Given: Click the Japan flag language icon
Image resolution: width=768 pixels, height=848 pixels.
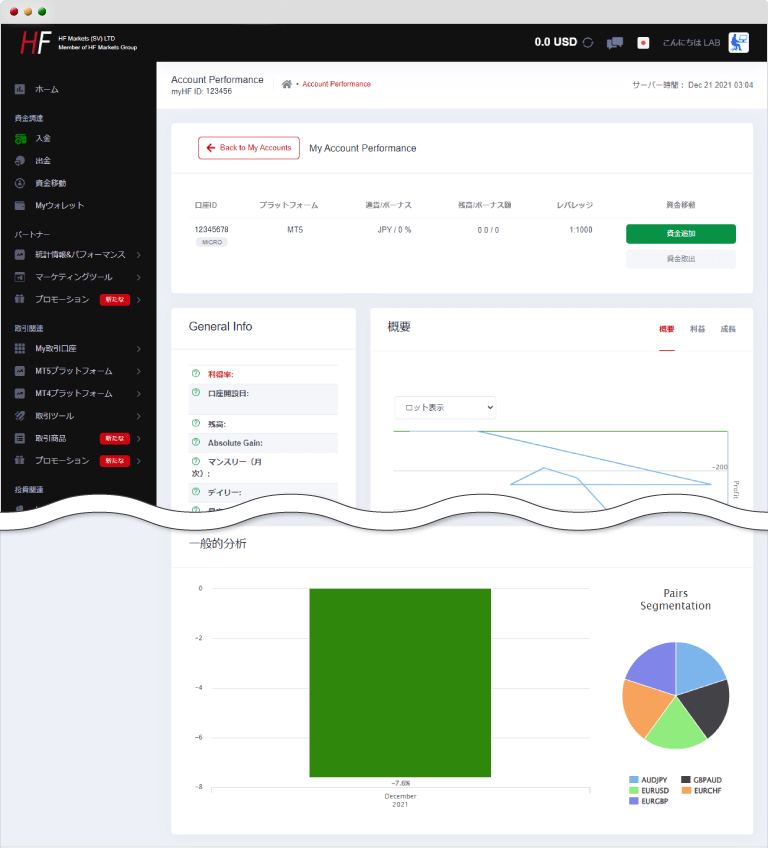Looking at the screenshot, I should (643, 43).
